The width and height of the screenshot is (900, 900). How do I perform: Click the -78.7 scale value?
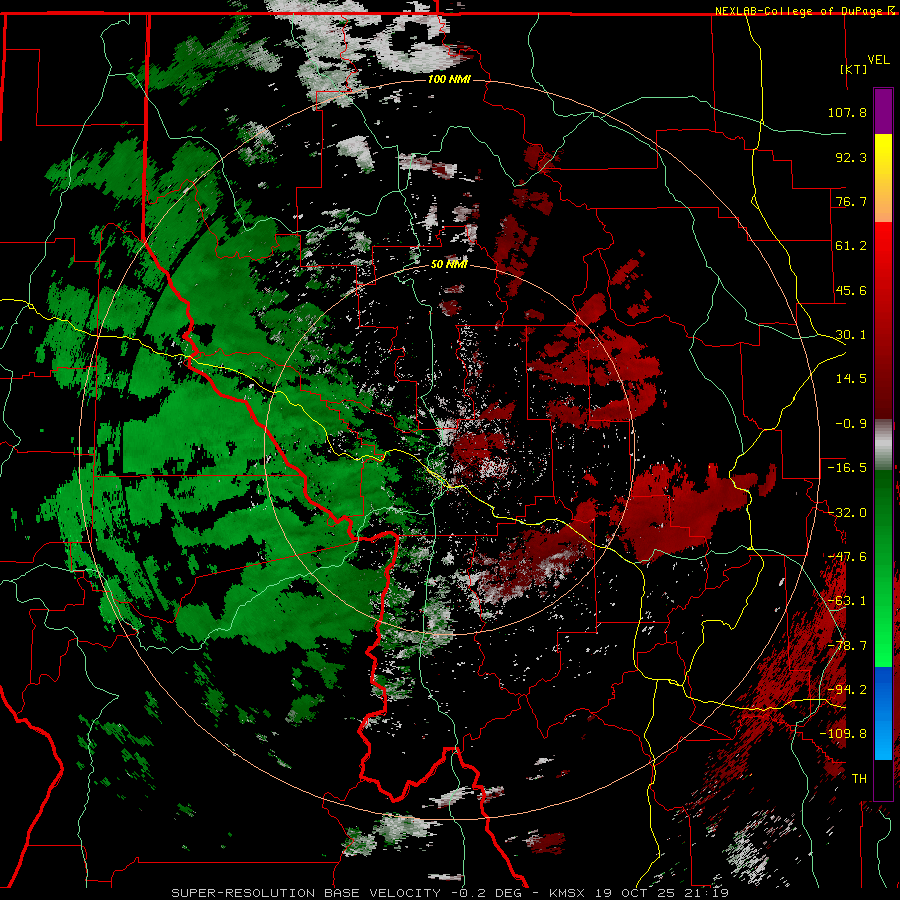(x=847, y=646)
